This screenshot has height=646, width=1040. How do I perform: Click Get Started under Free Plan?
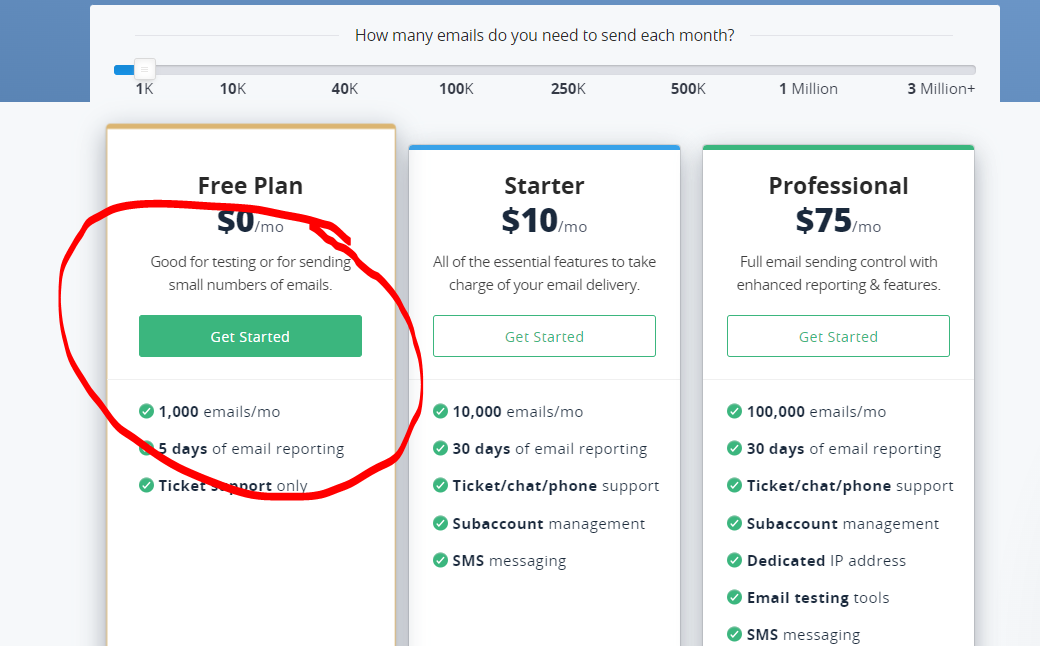tap(250, 337)
